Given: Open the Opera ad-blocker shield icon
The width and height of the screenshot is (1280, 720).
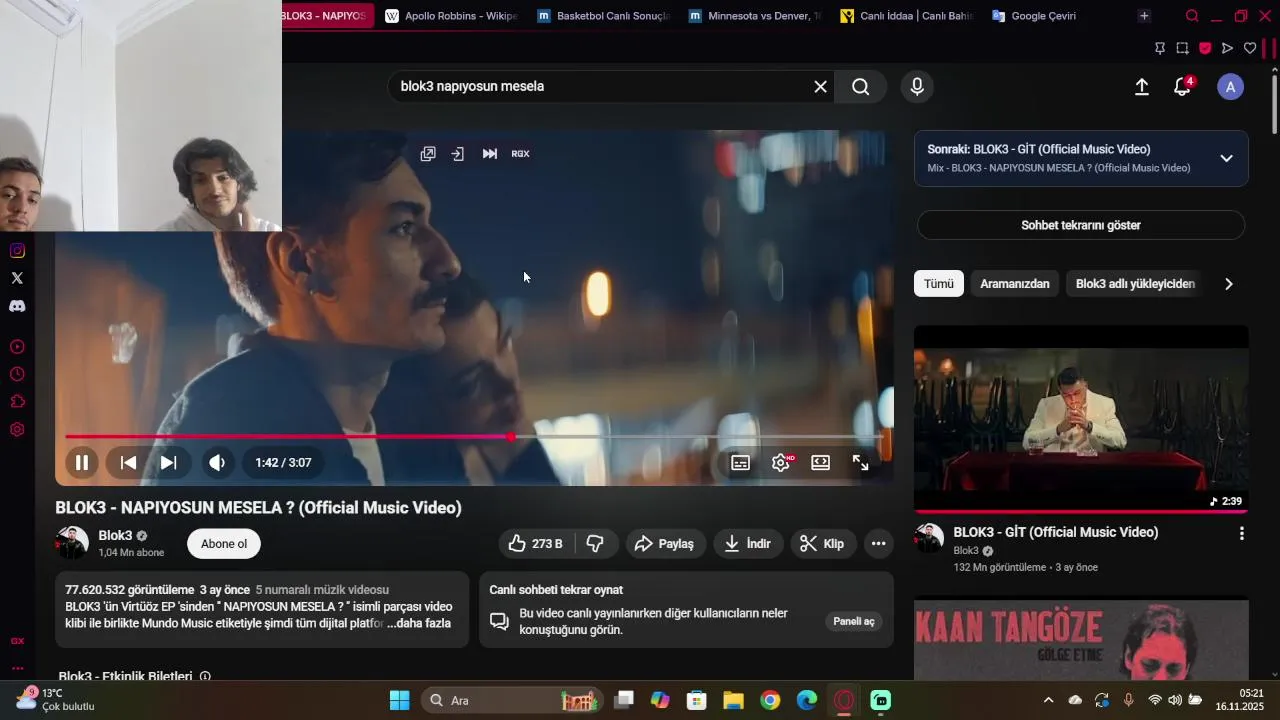Looking at the screenshot, I should [1205, 48].
